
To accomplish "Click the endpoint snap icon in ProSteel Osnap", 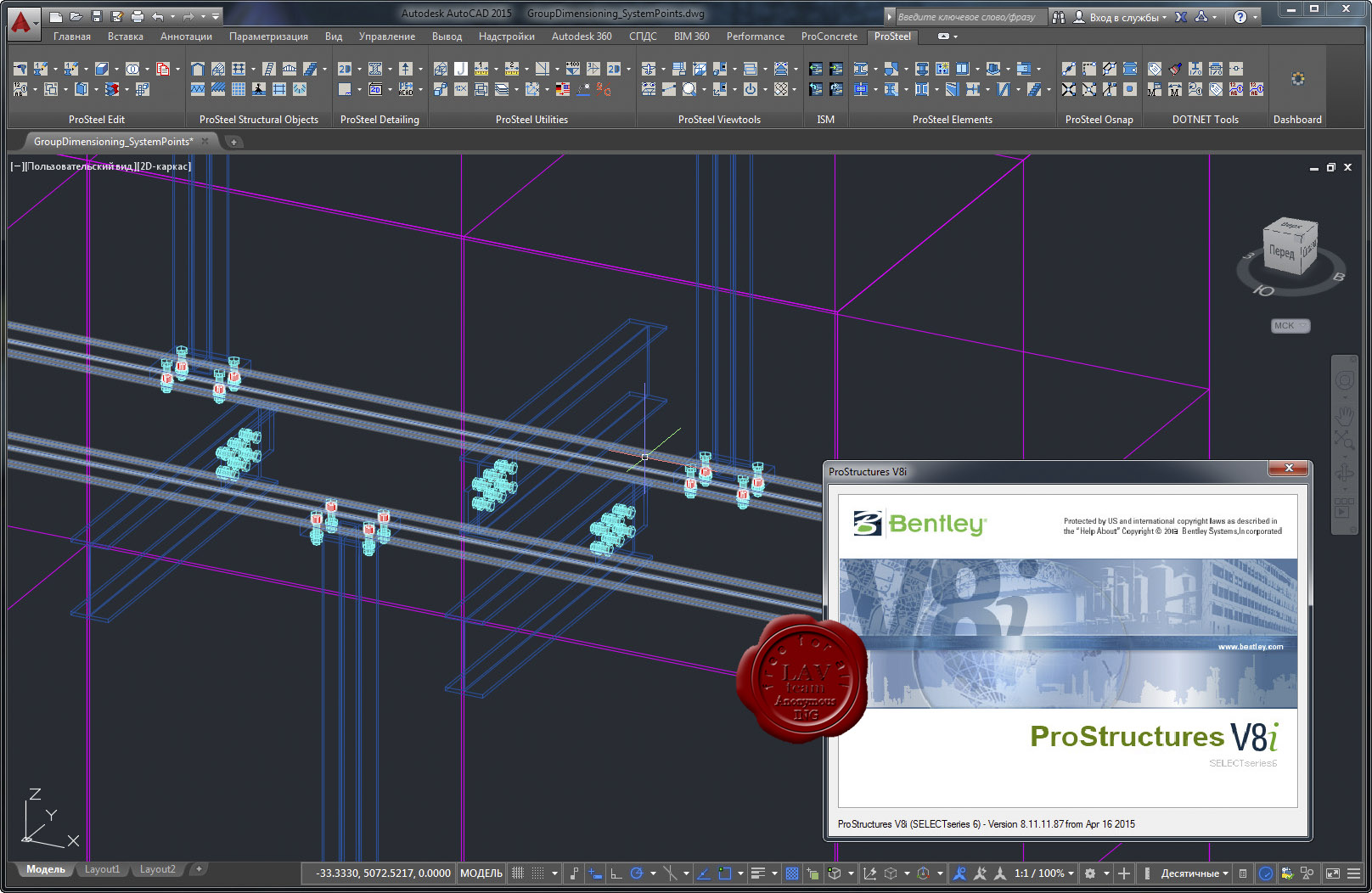I will (x=1069, y=69).
